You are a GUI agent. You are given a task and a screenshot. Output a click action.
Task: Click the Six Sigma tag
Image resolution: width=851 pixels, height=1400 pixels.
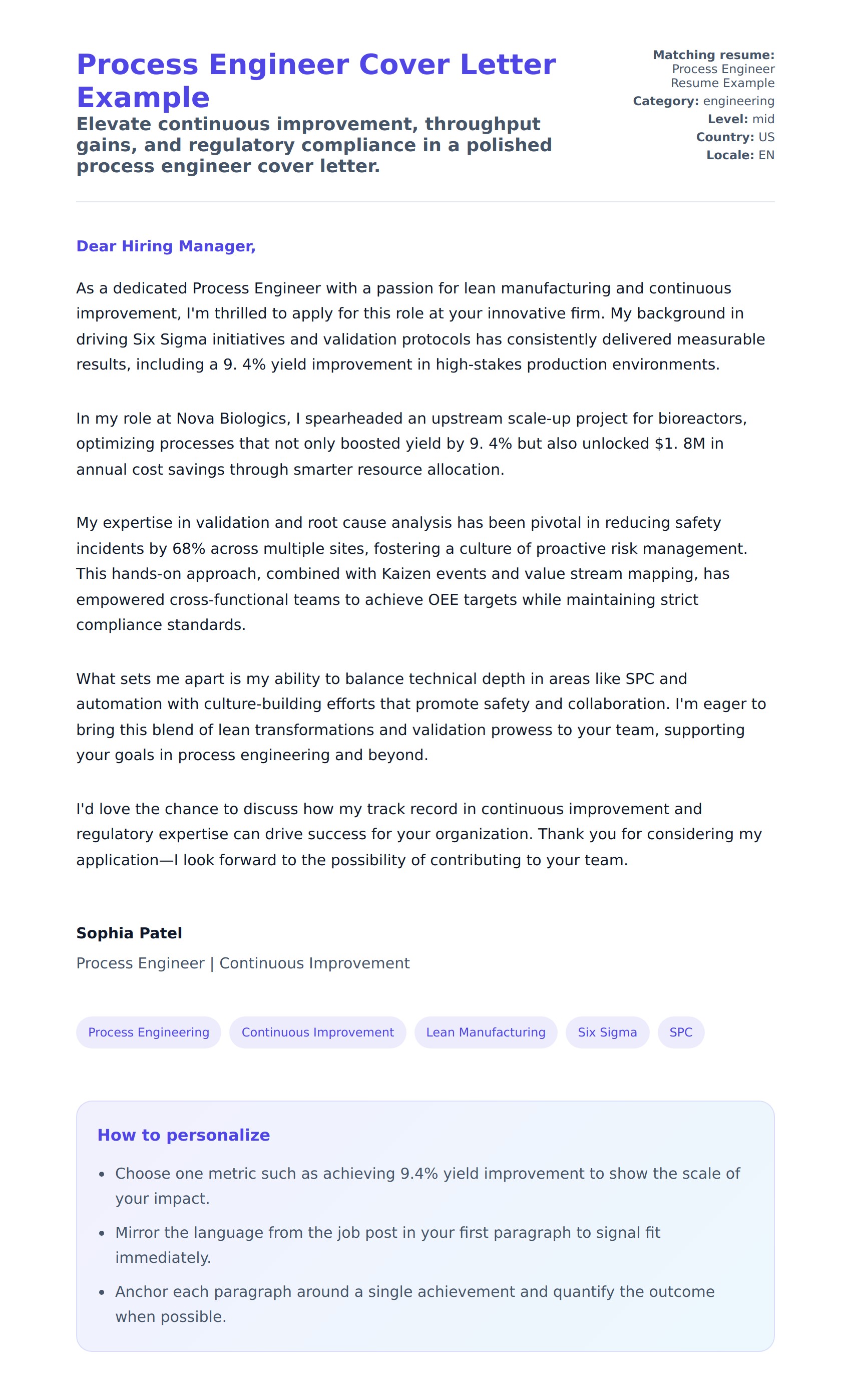pyautogui.click(x=607, y=1032)
